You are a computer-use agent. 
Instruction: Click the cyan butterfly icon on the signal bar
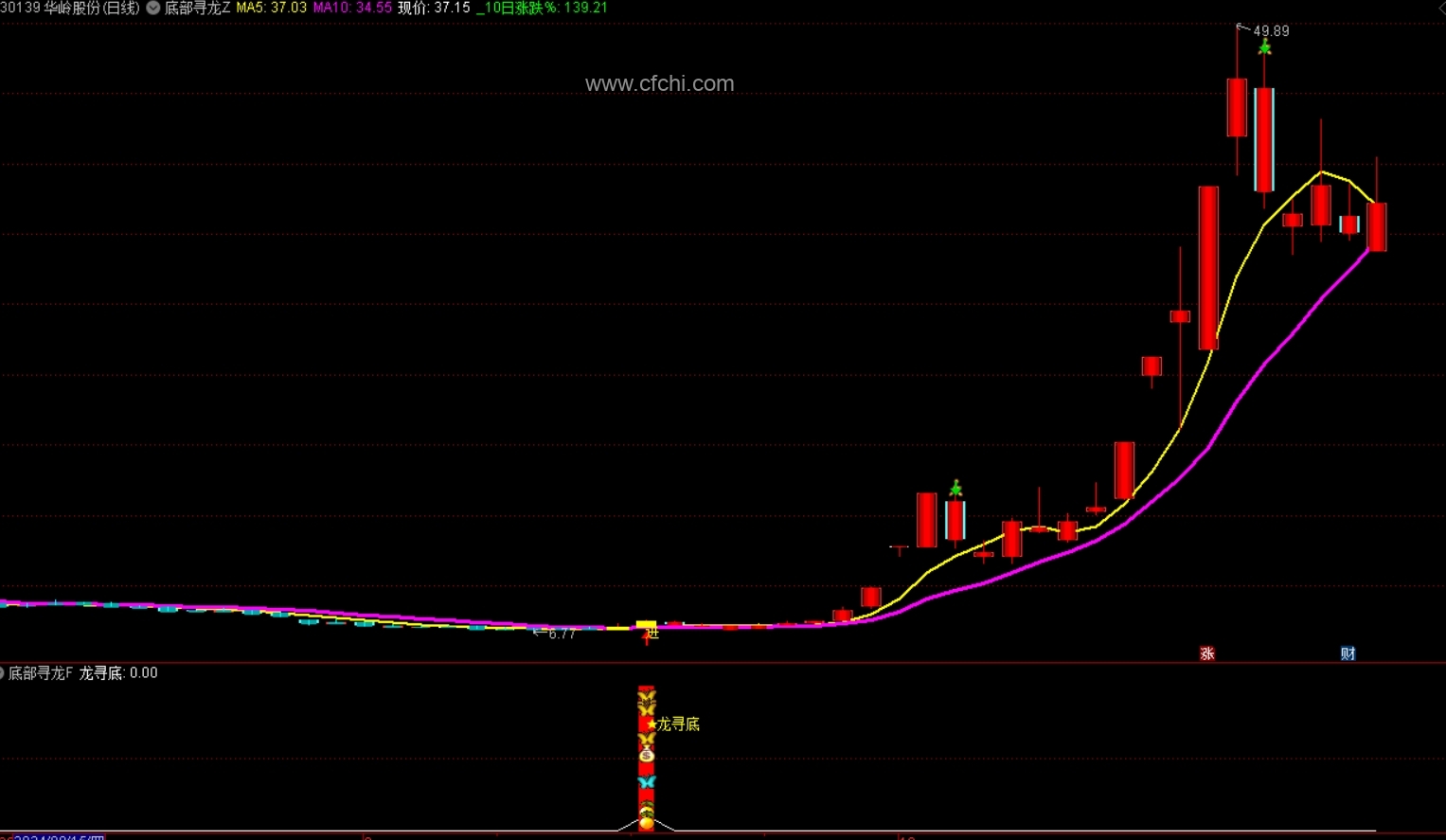click(647, 782)
